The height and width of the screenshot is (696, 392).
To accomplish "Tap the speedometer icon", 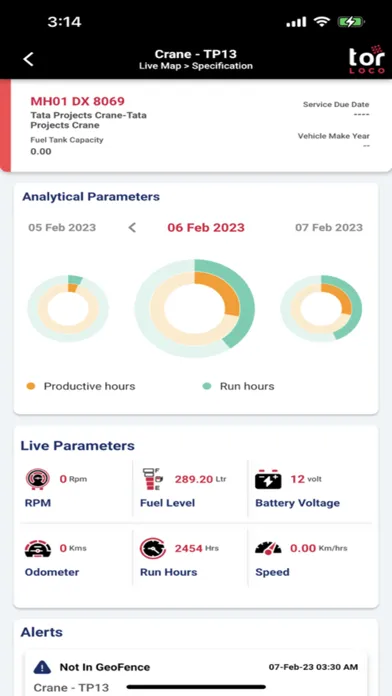I will click(x=268, y=548).
